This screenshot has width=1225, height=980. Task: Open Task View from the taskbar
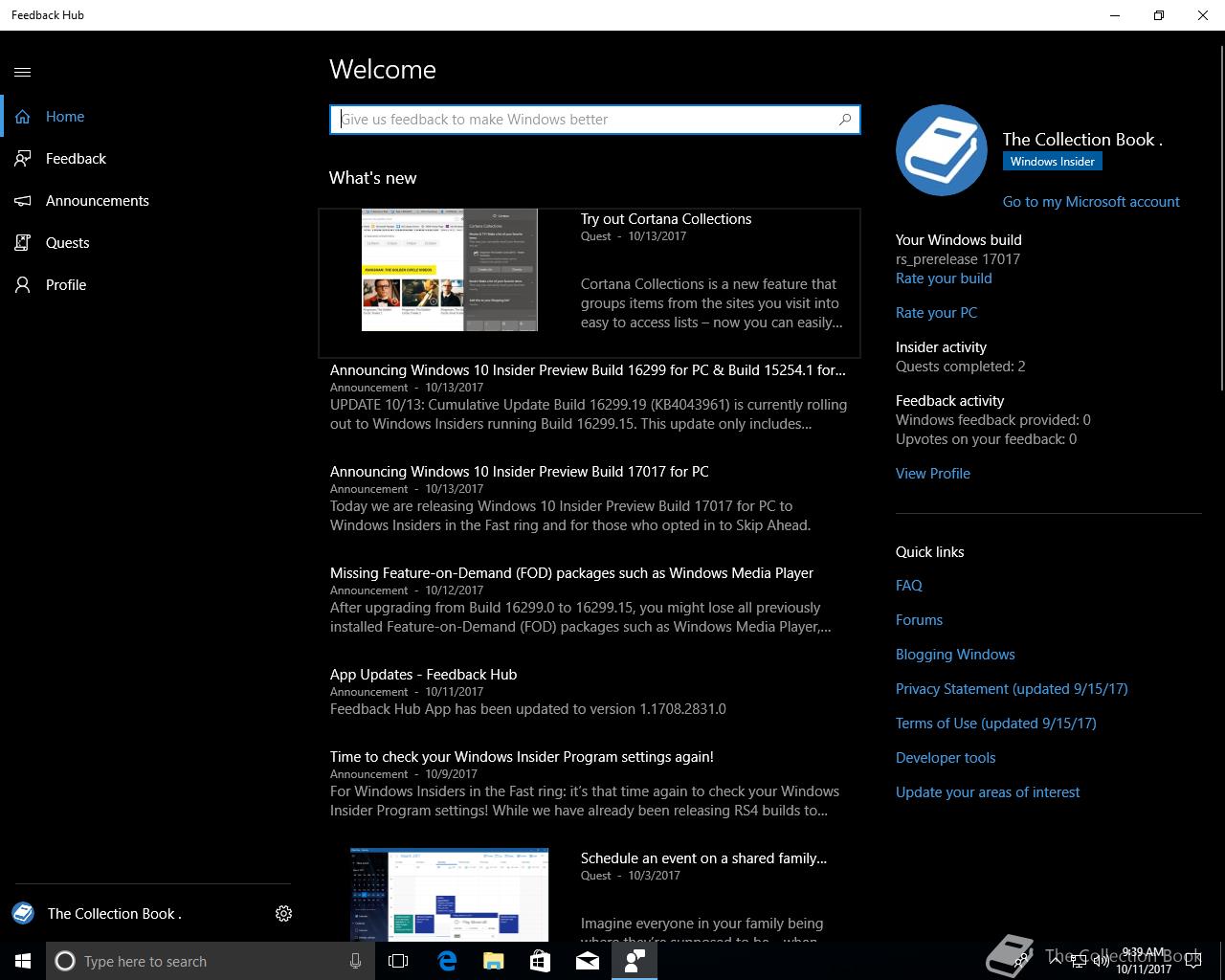(x=398, y=961)
